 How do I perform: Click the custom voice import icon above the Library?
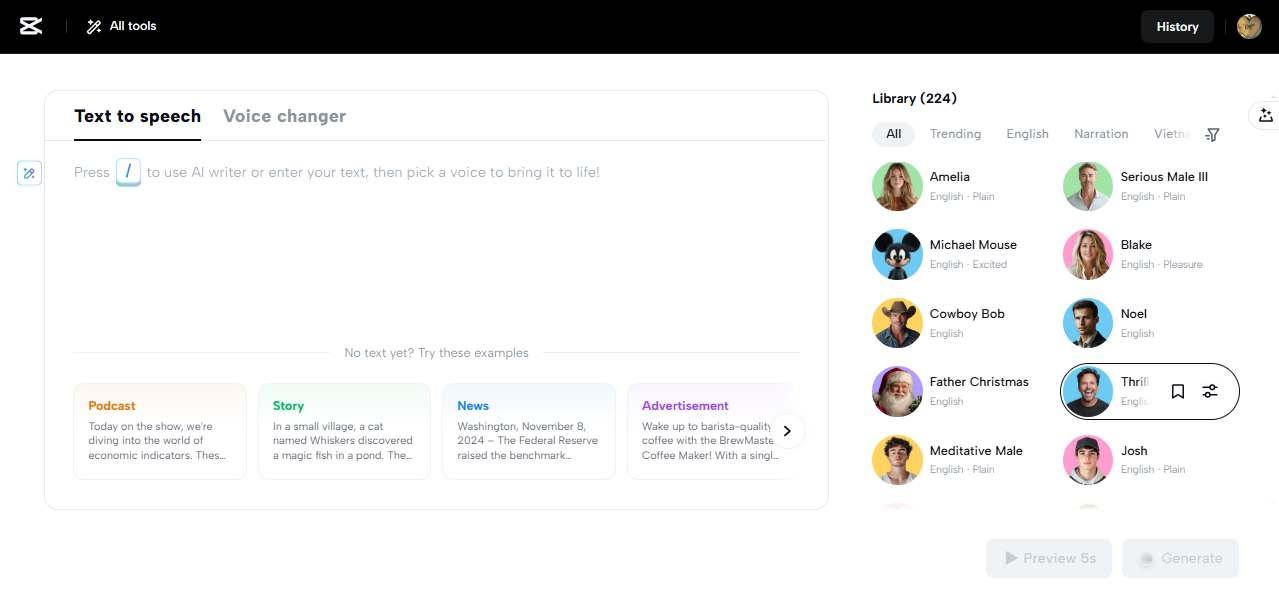coord(1265,115)
